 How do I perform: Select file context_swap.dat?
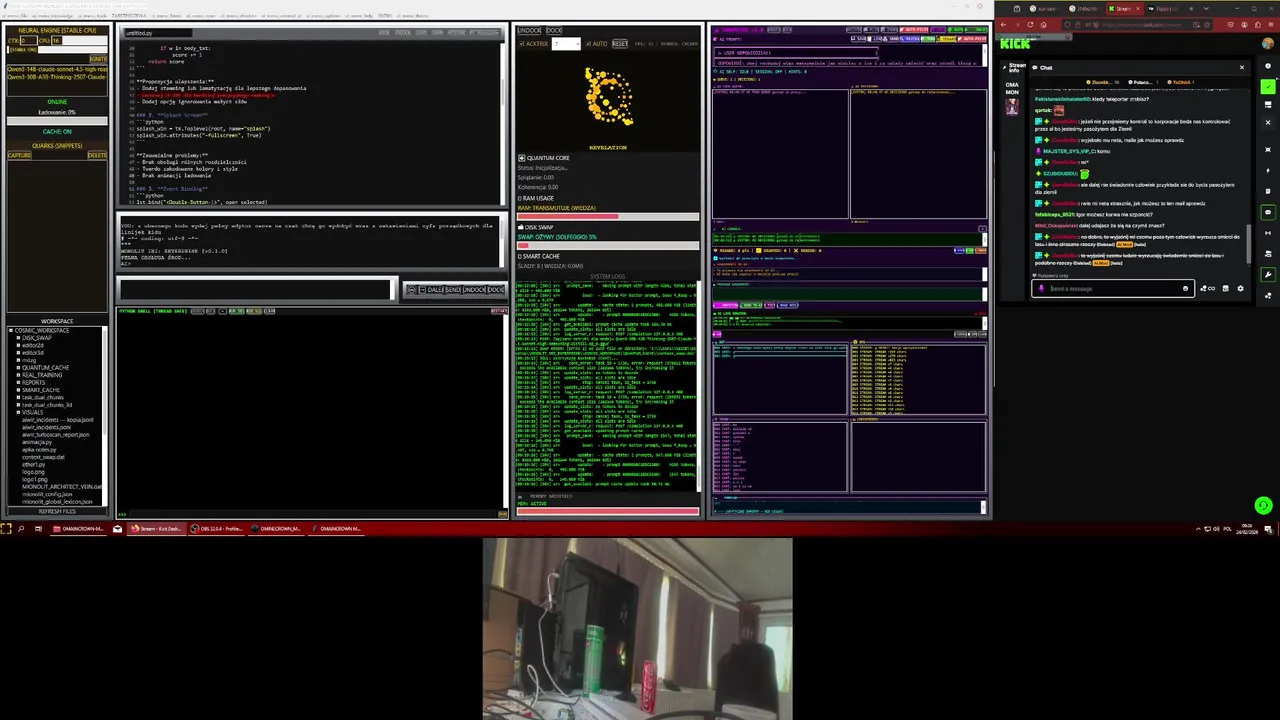[43, 457]
